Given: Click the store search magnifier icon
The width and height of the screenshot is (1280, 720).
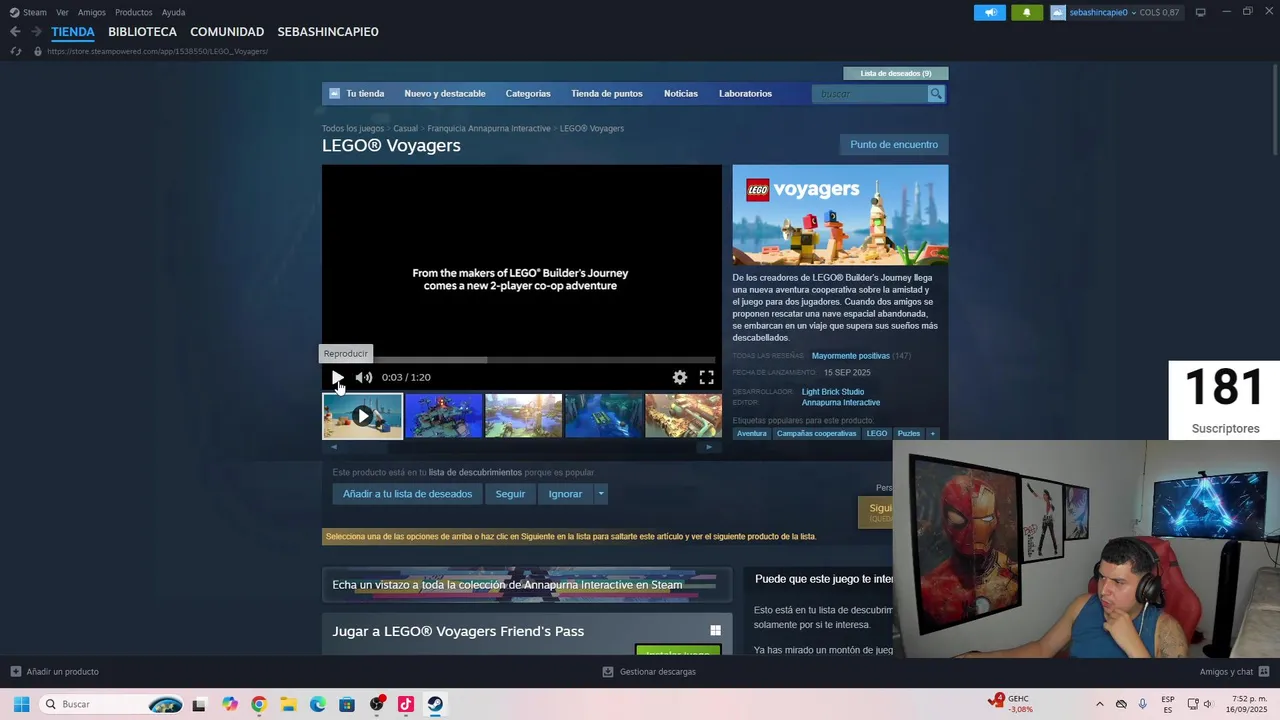Looking at the screenshot, I should coord(936,94).
